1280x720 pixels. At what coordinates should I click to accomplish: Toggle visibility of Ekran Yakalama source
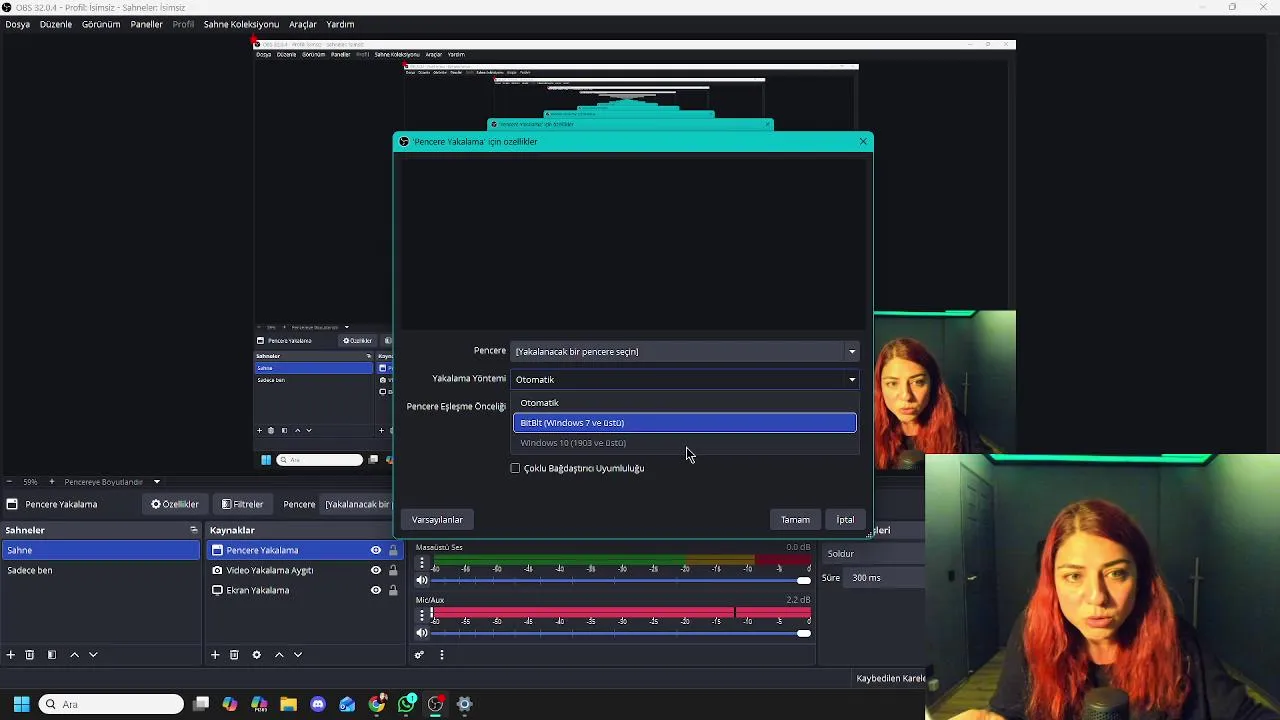(x=376, y=590)
